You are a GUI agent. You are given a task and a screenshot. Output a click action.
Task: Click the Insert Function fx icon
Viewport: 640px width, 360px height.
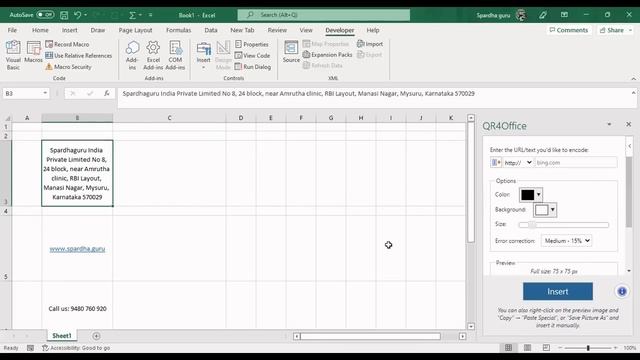107,93
